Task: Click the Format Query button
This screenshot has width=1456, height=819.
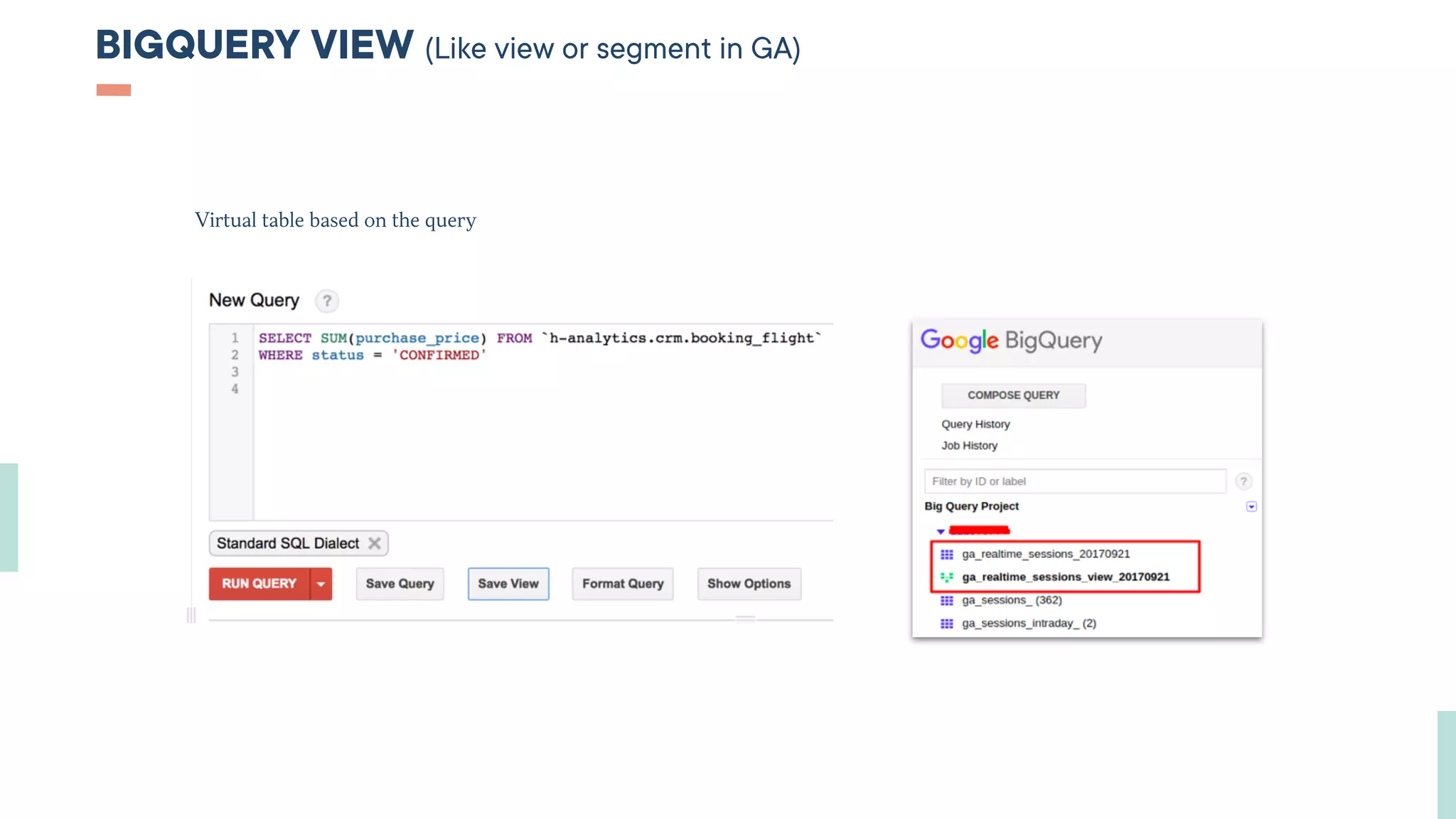Action: tap(623, 584)
